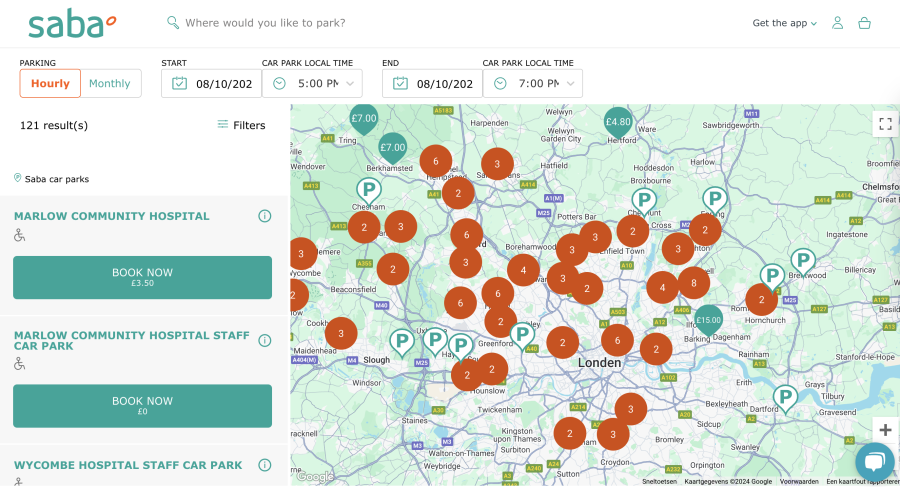The width and height of the screenshot is (900, 487).
Task: Select Hourly parking
Action: pyautogui.click(x=51, y=84)
